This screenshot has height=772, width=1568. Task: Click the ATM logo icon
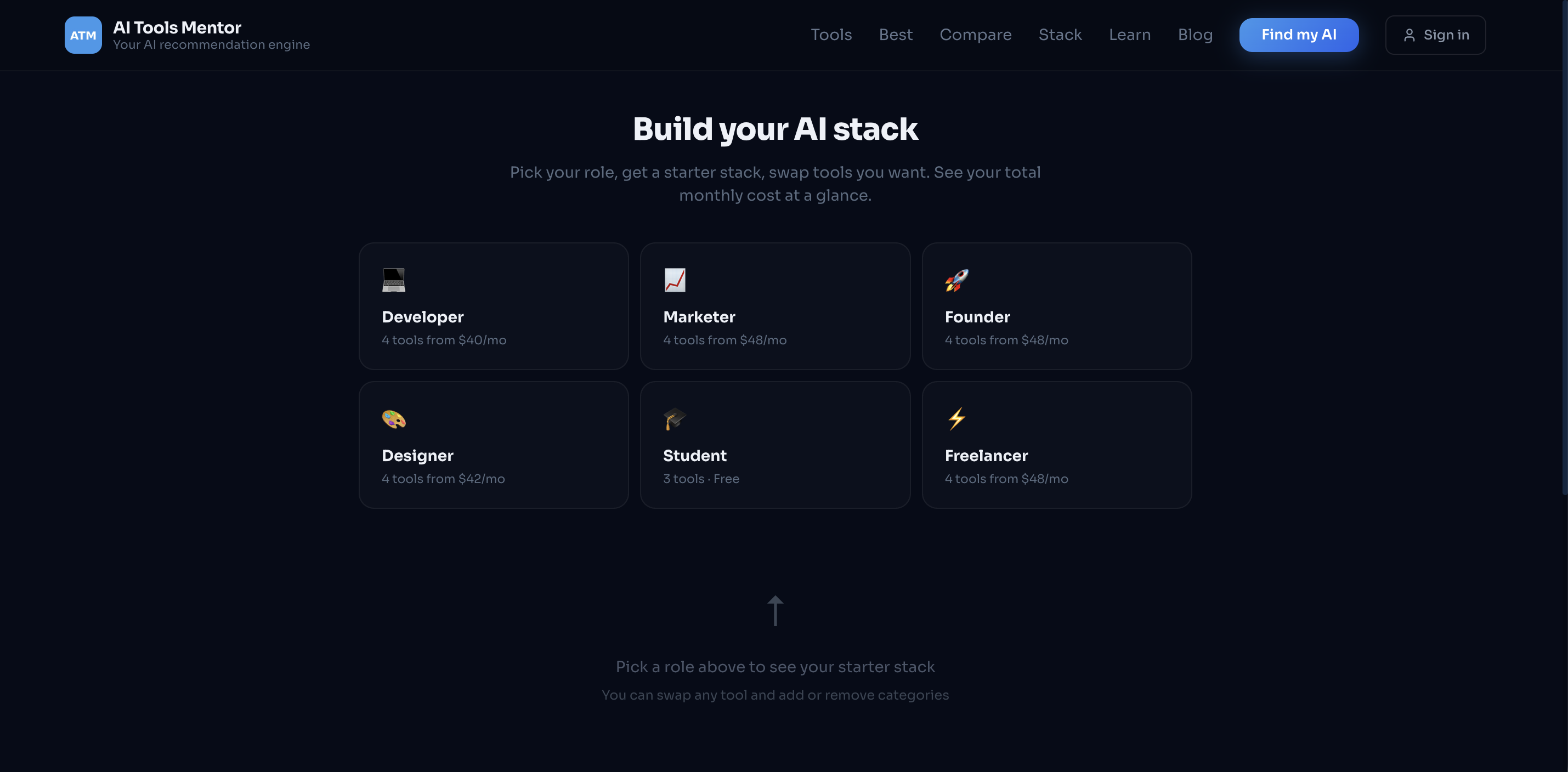pos(83,35)
